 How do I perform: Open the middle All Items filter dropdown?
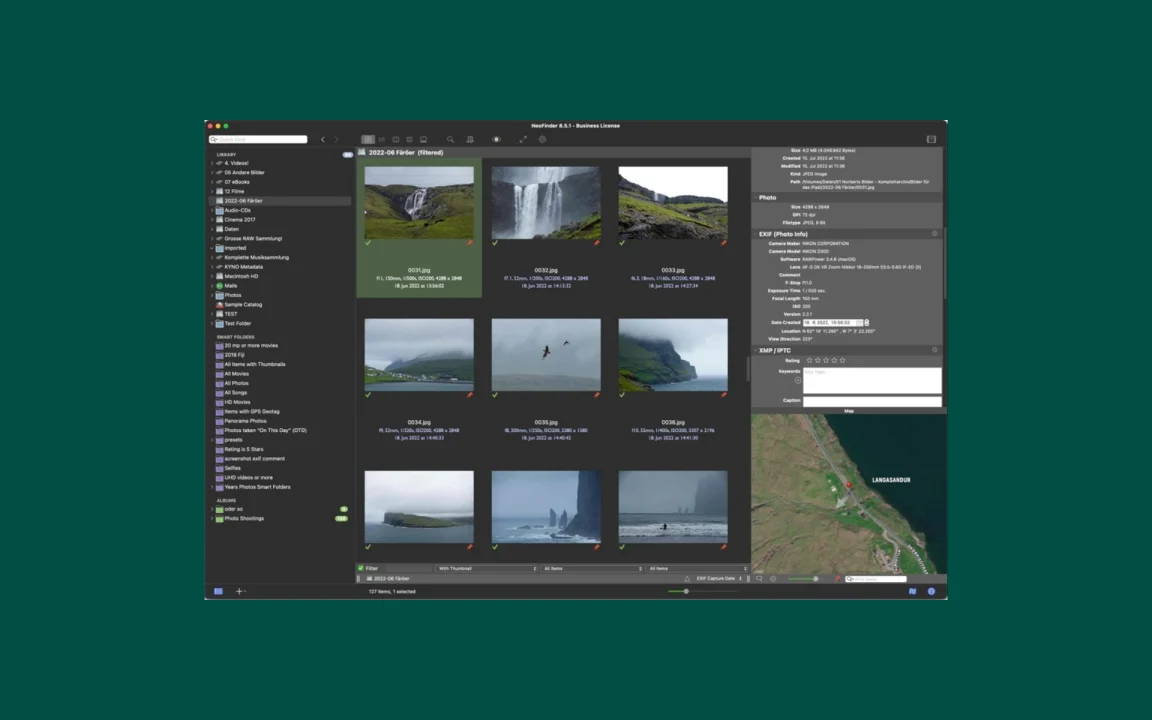coord(592,569)
